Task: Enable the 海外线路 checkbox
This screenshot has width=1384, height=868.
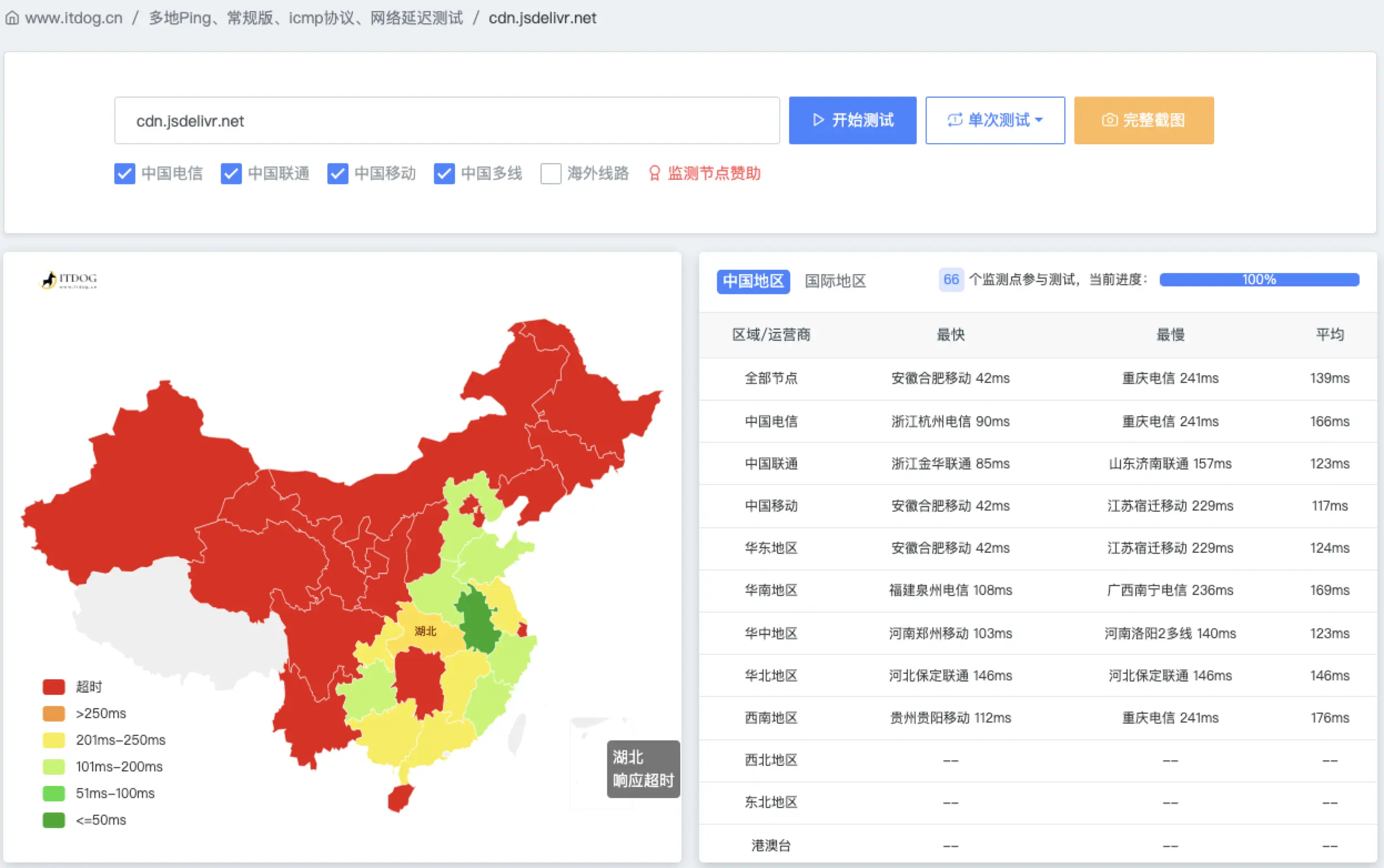Action: pyautogui.click(x=550, y=173)
